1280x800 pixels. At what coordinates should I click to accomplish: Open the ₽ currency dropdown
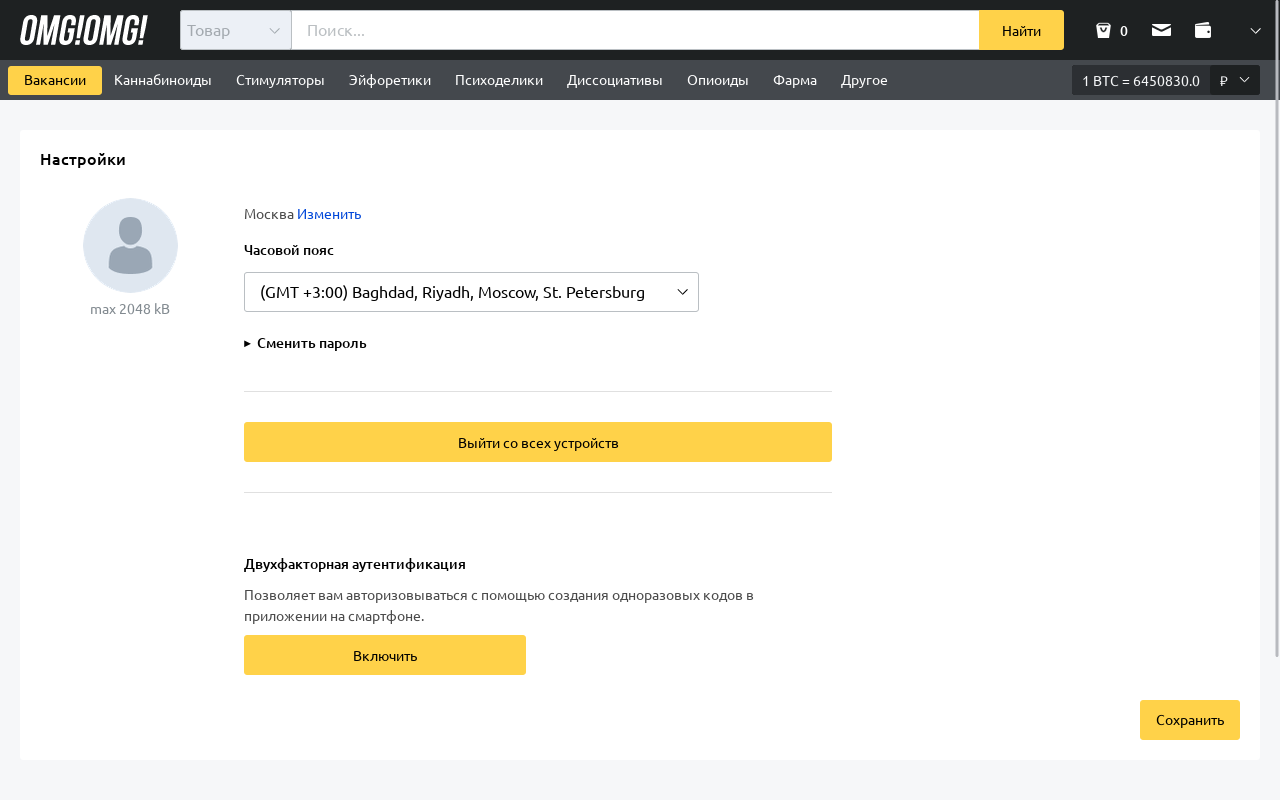[1235, 80]
